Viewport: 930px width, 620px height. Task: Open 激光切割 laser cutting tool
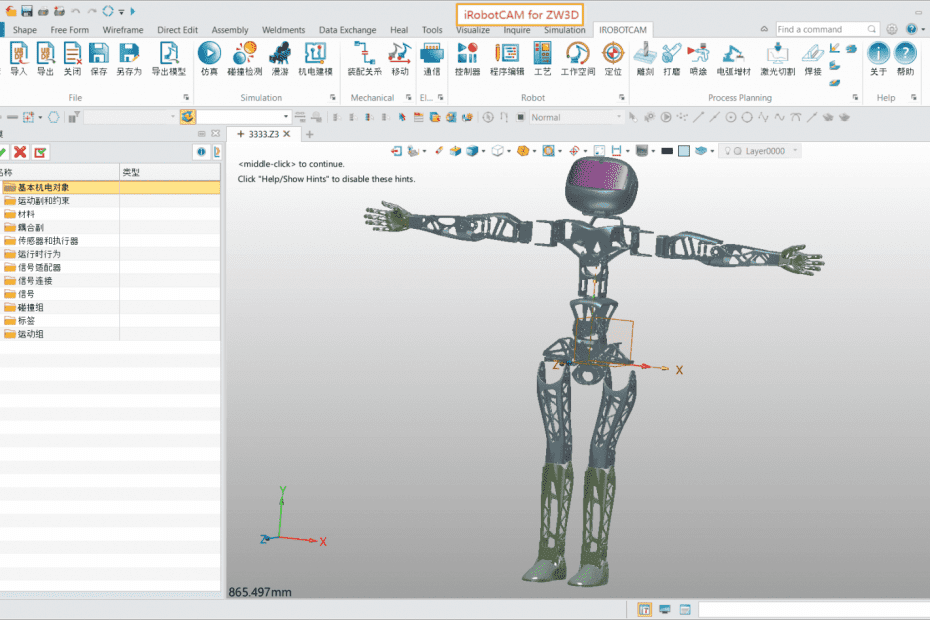(777, 53)
